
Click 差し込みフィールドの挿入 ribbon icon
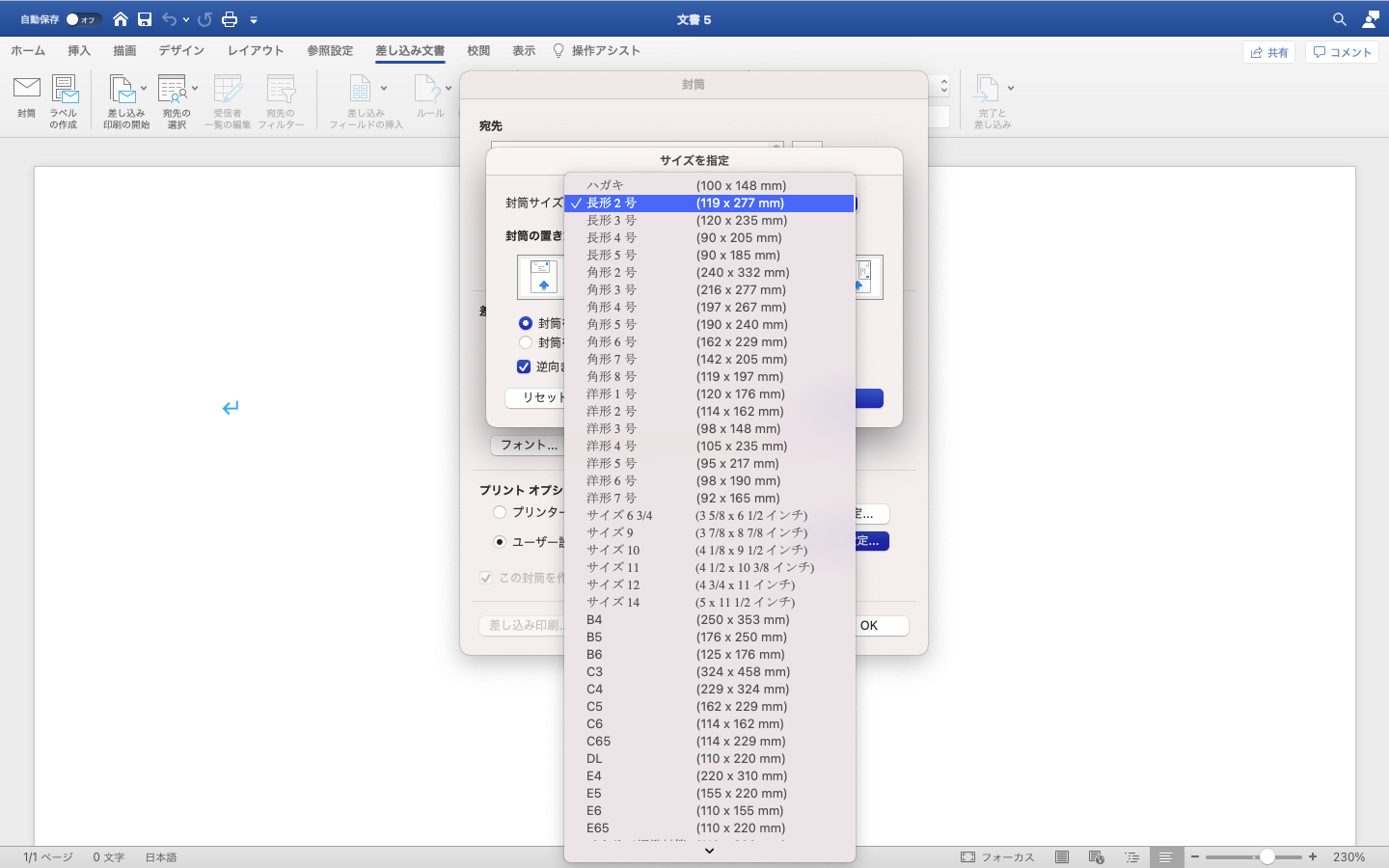pos(366,102)
